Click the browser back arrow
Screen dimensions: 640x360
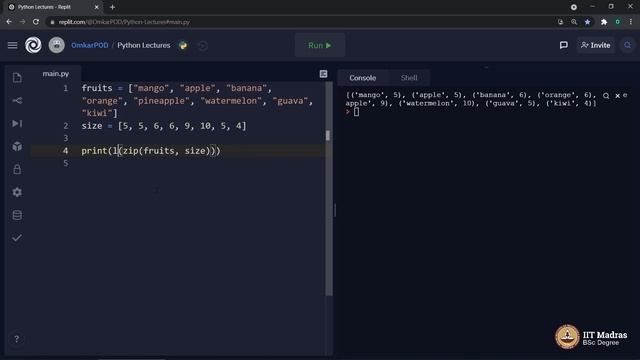9,22
